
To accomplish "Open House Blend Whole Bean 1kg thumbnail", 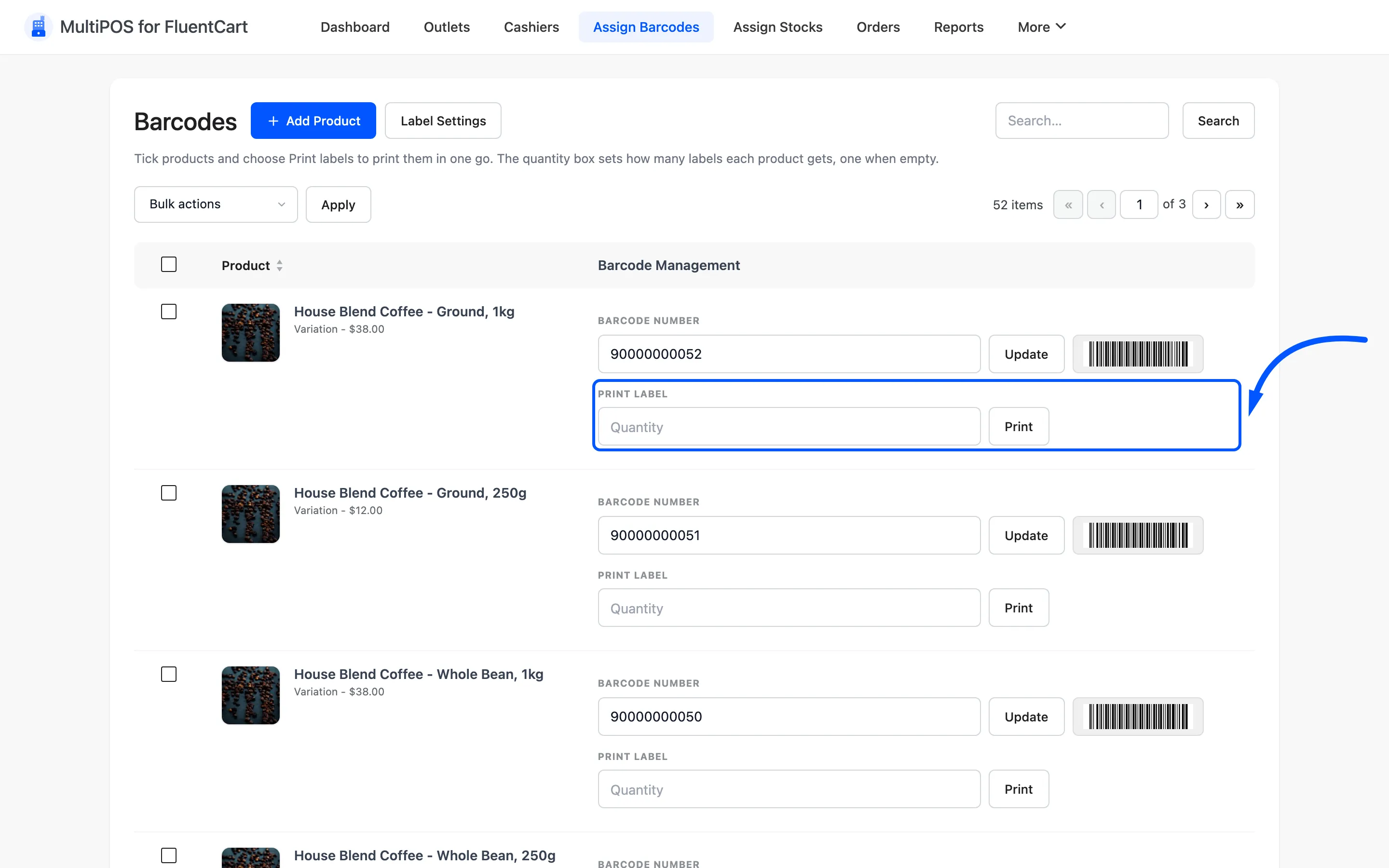I will coord(251,695).
